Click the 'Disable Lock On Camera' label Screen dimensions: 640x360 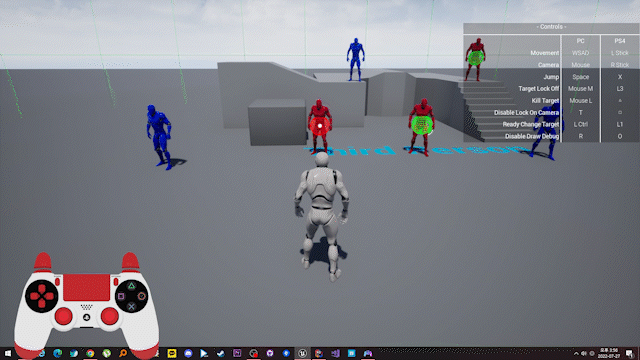click(x=526, y=112)
